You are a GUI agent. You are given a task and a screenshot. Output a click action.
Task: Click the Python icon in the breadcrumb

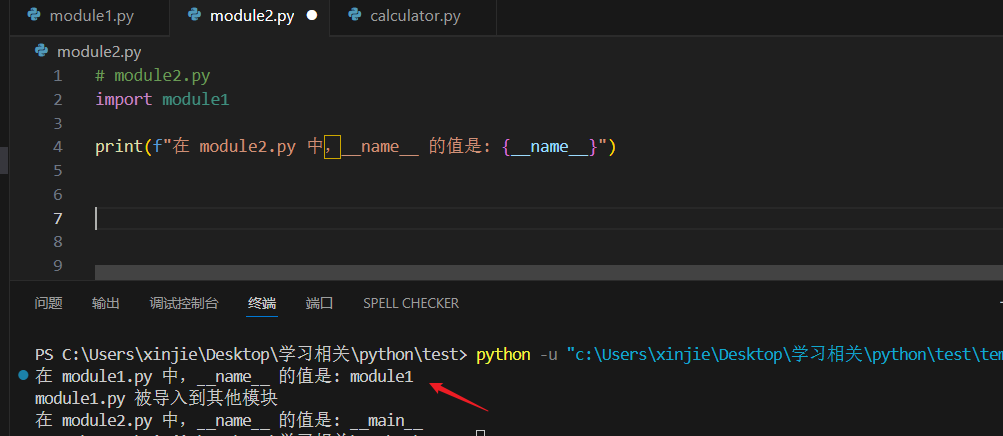(41, 51)
